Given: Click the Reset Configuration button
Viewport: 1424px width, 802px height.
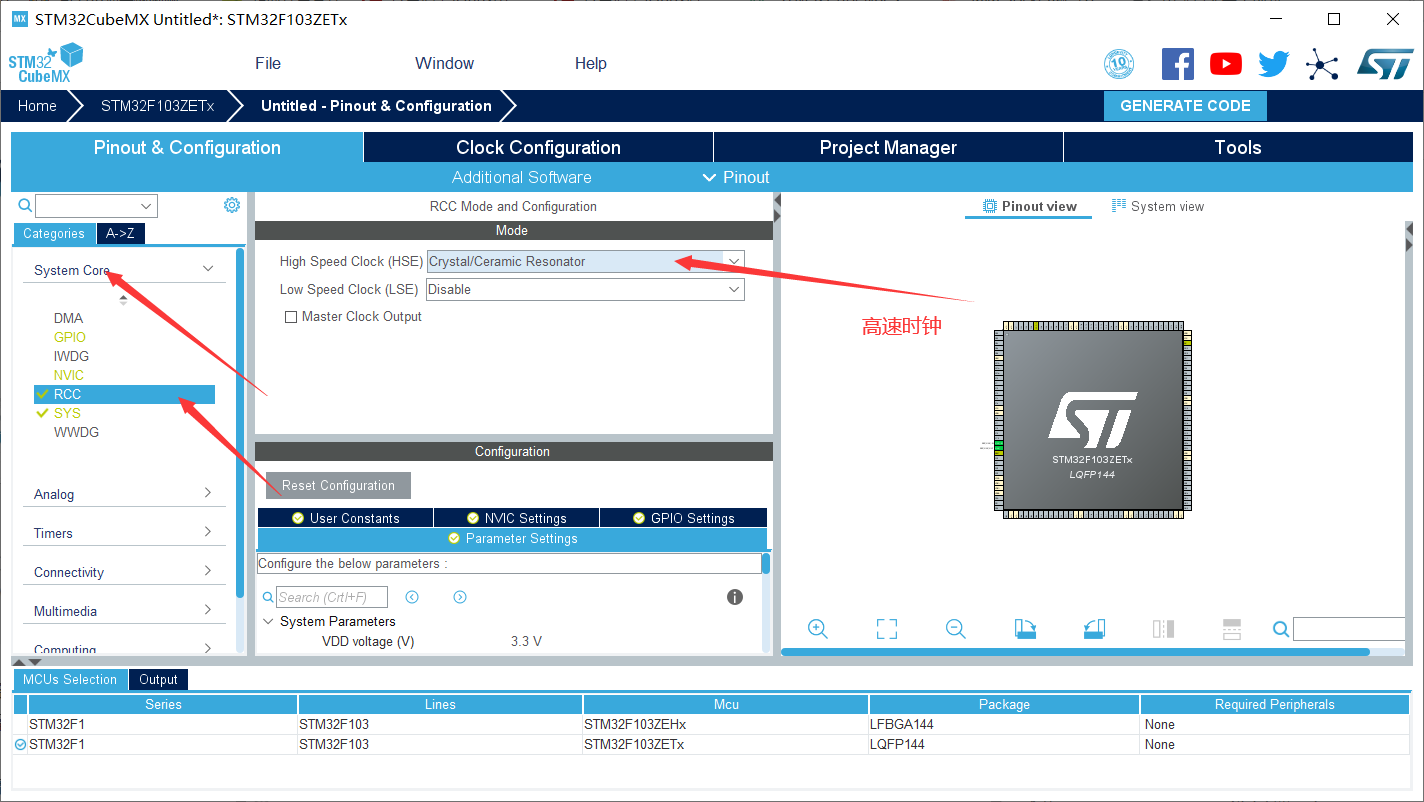Looking at the screenshot, I should point(338,485).
